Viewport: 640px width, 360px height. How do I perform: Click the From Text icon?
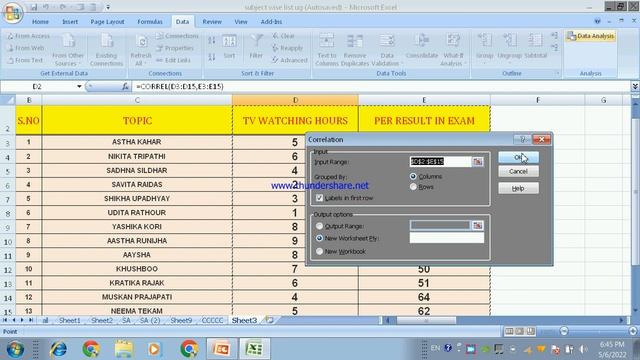25,60
